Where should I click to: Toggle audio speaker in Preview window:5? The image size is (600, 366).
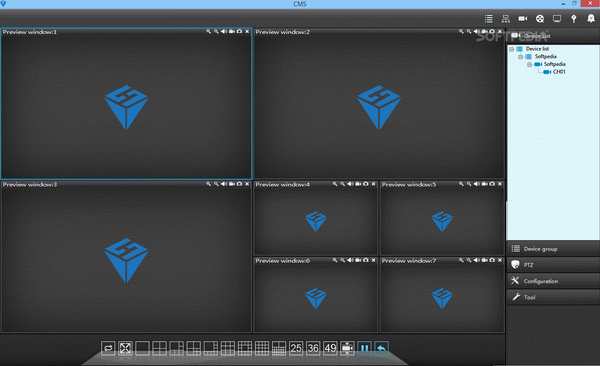point(476,184)
